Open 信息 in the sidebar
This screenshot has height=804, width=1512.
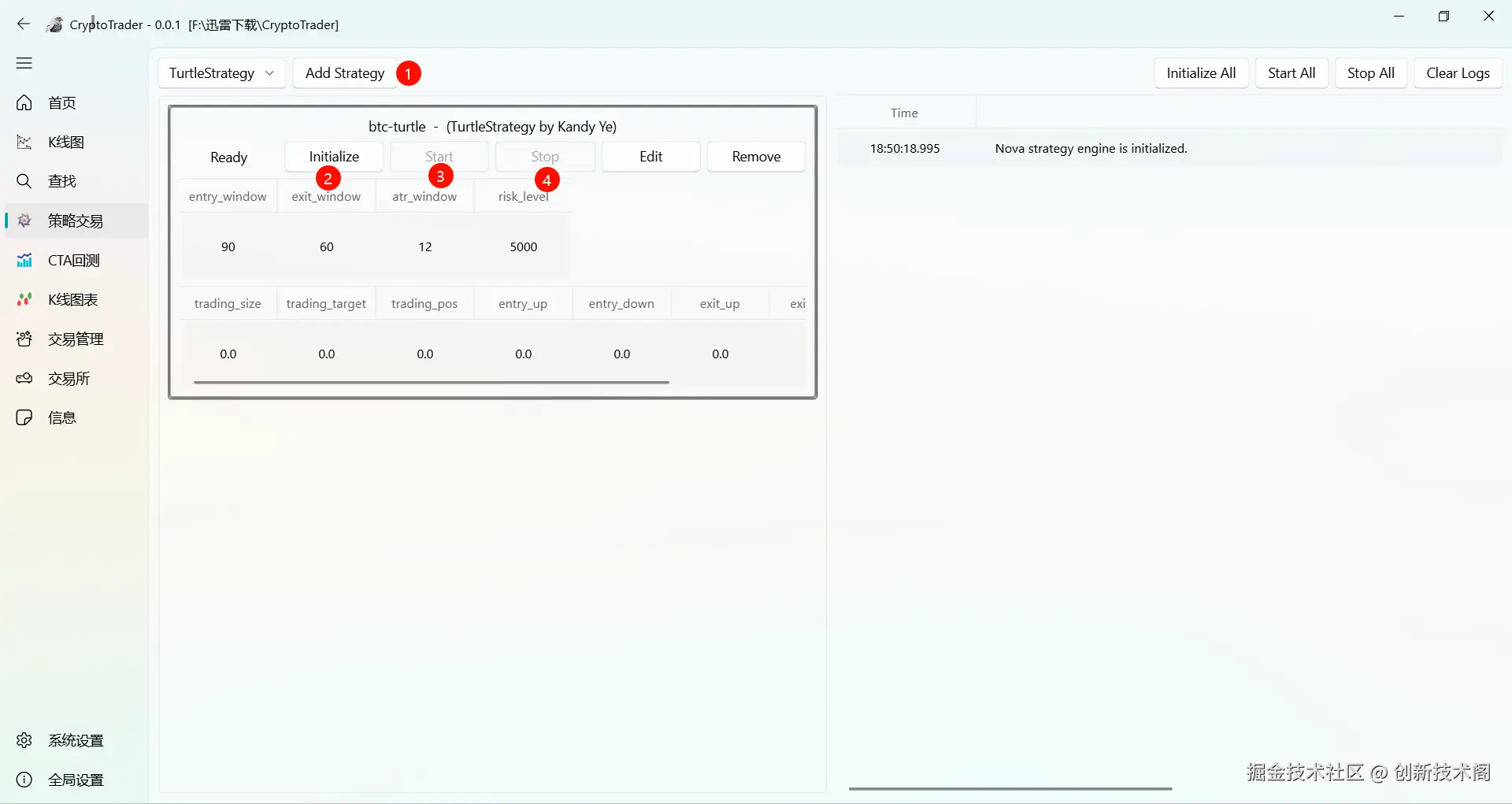click(x=76, y=418)
